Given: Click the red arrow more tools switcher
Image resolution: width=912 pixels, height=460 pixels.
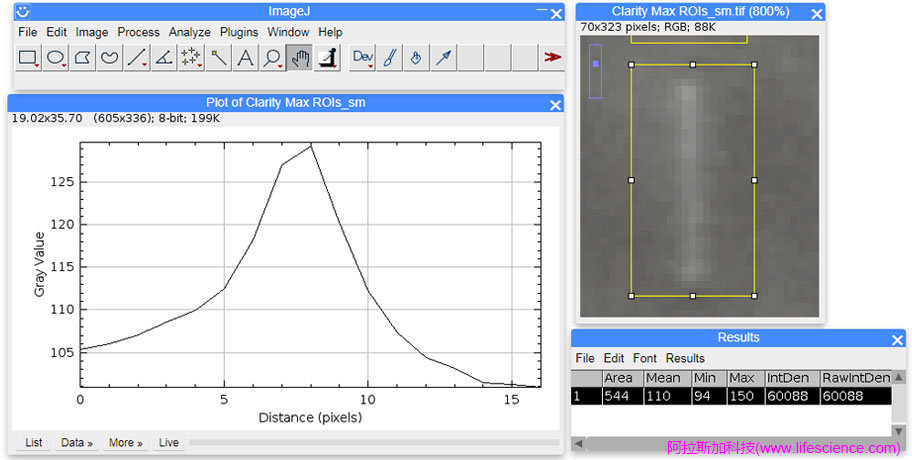Looking at the screenshot, I should [552, 58].
